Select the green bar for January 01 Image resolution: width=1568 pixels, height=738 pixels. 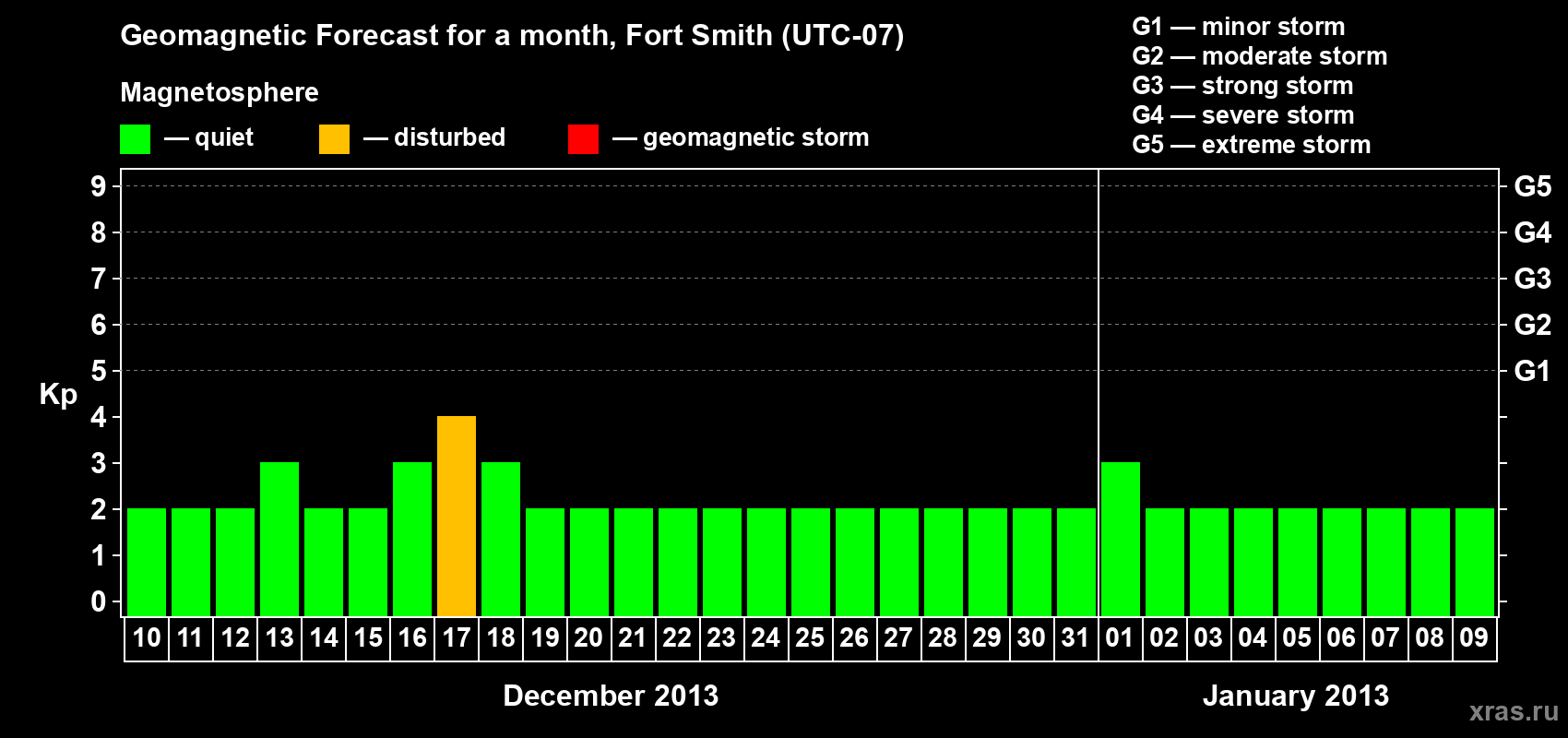pyautogui.click(x=1121, y=539)
